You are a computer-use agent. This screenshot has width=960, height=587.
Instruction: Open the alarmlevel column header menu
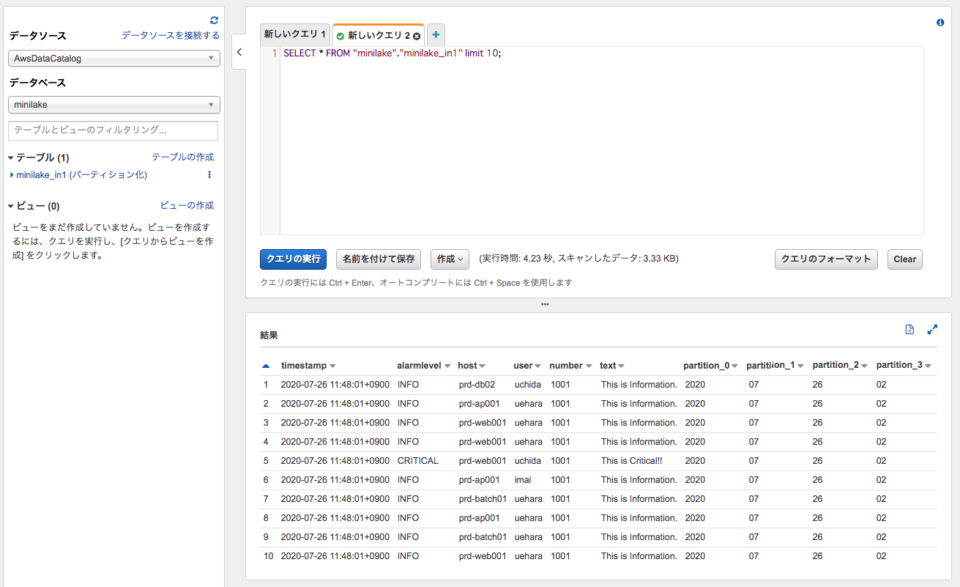point(448,366)
